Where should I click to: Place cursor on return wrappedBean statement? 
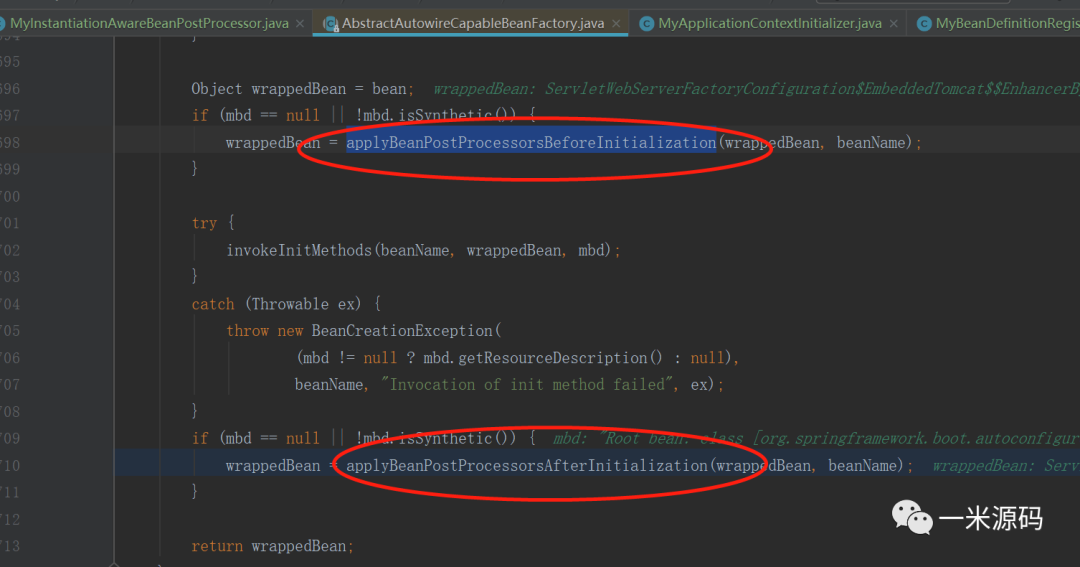(272, 546)
